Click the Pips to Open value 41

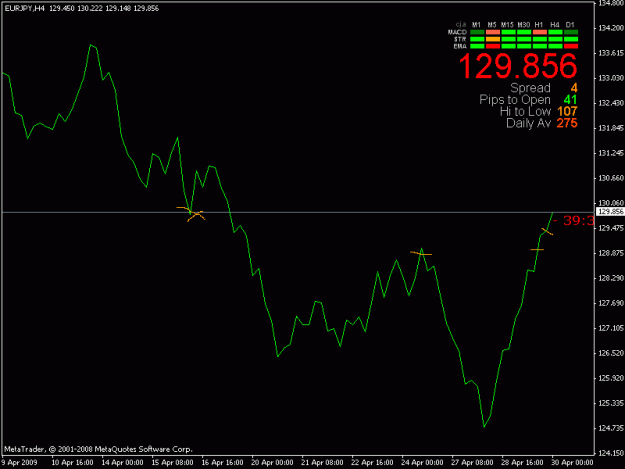570,100
